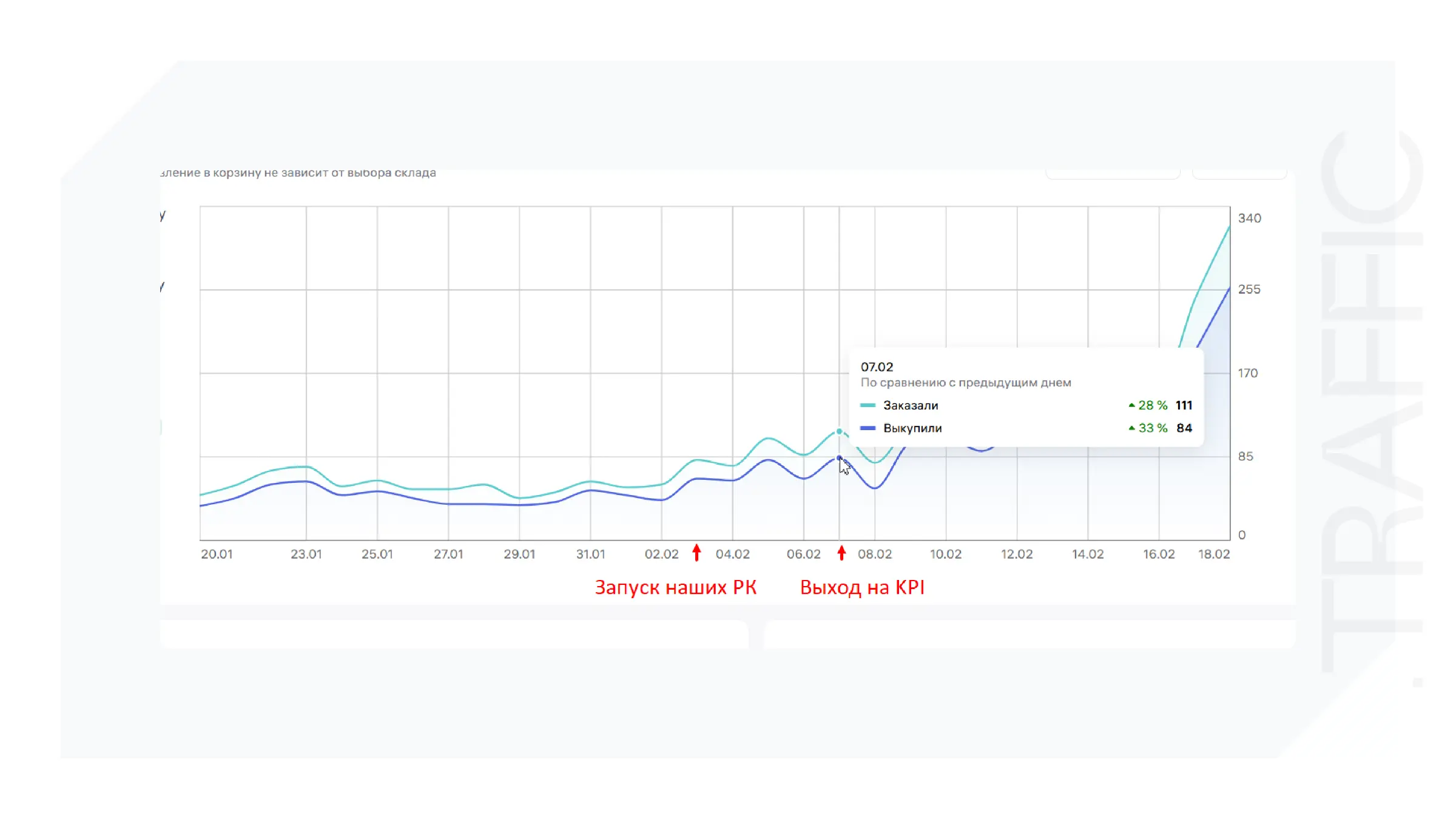Click the 20.01 x-axis date label
Viewport: 1456px width, 819px height.
217,554
